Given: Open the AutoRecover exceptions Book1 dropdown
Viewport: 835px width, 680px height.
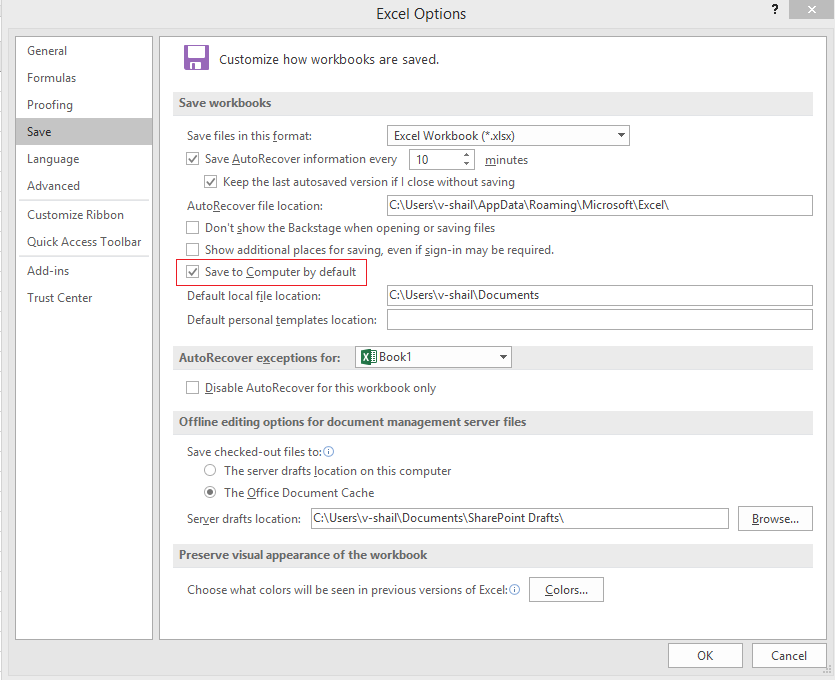Looking at the screenshot, I should pyautogui.click(x=433, y=357).
